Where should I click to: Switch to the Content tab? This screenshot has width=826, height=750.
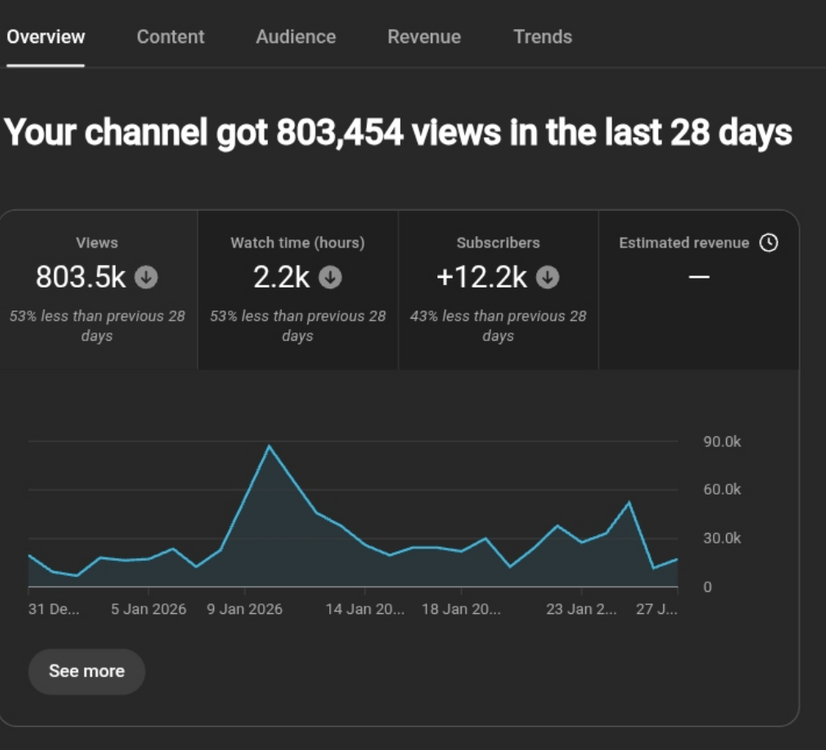tap(170, 37)
